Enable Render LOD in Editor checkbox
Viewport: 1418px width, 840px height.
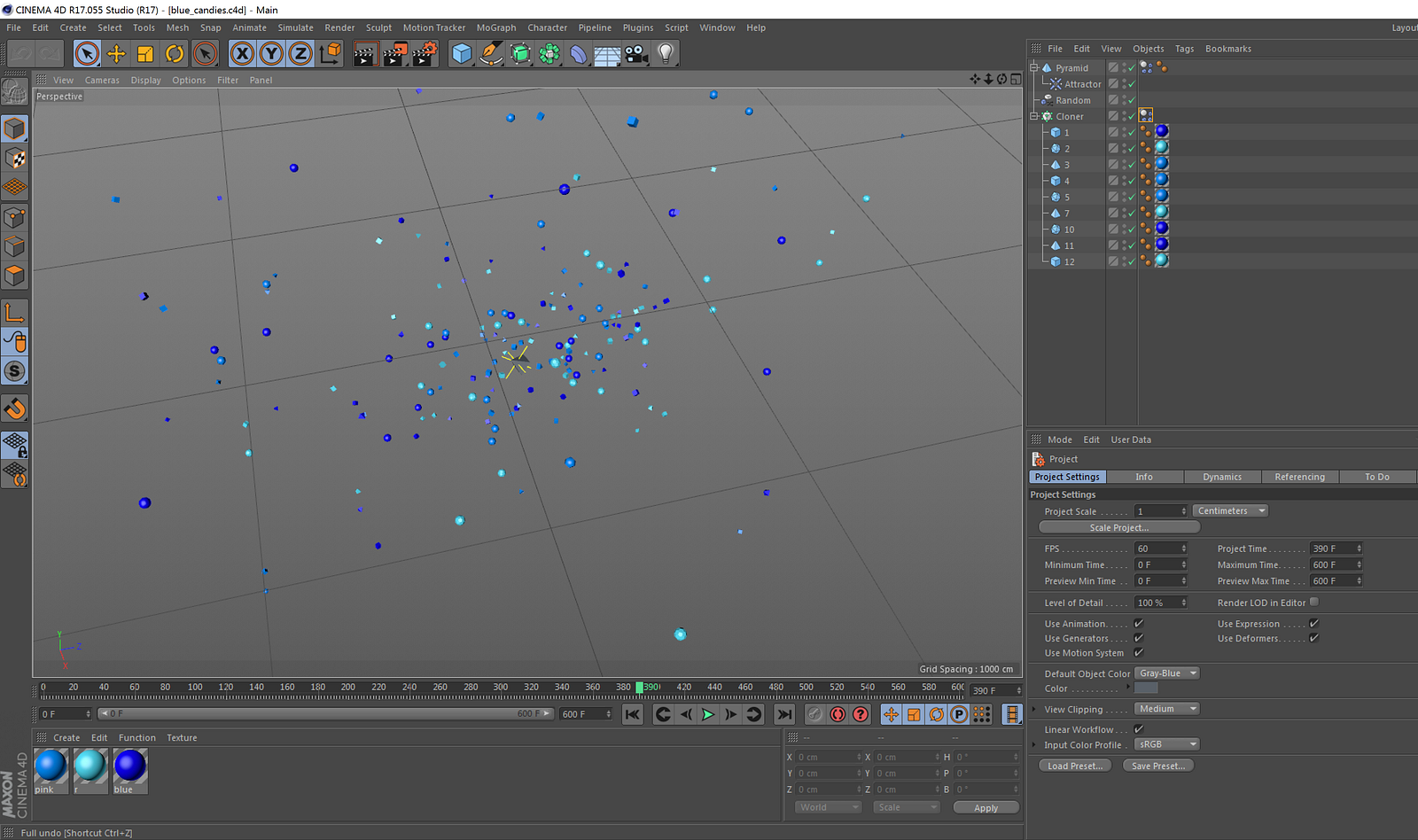click(x=1314, y=603)
